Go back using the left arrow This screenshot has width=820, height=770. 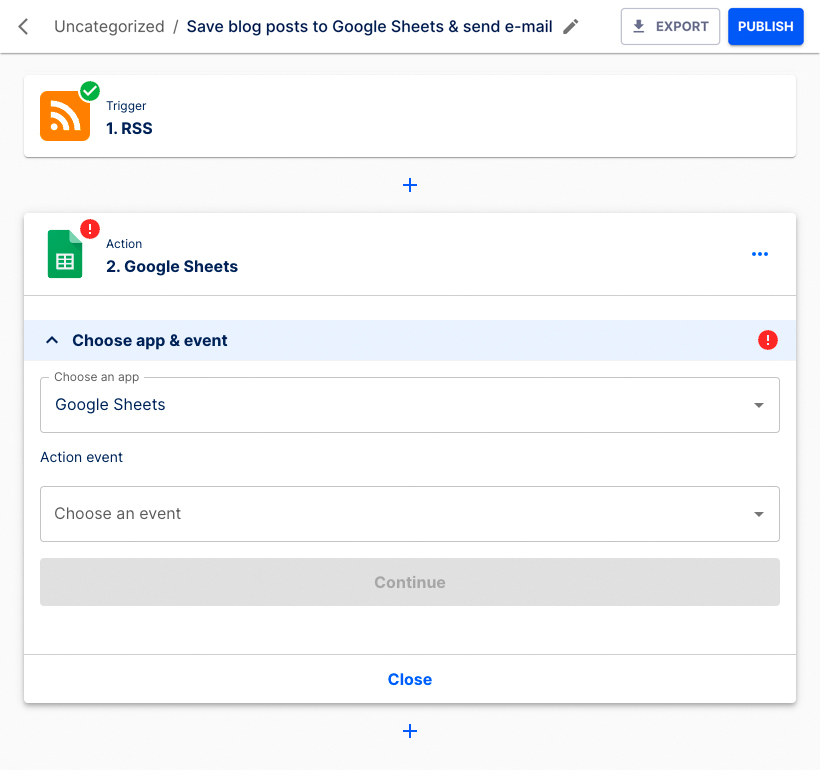coord(23,26)
